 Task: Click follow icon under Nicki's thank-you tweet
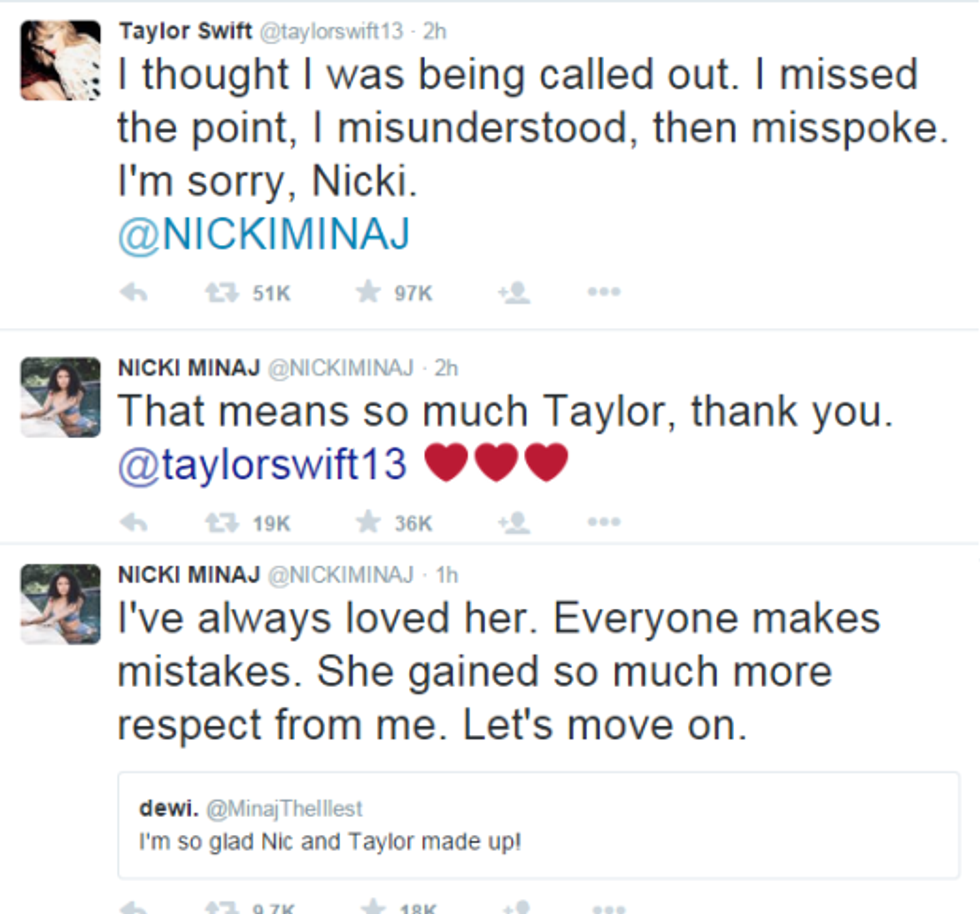click(x=513, y=522)
